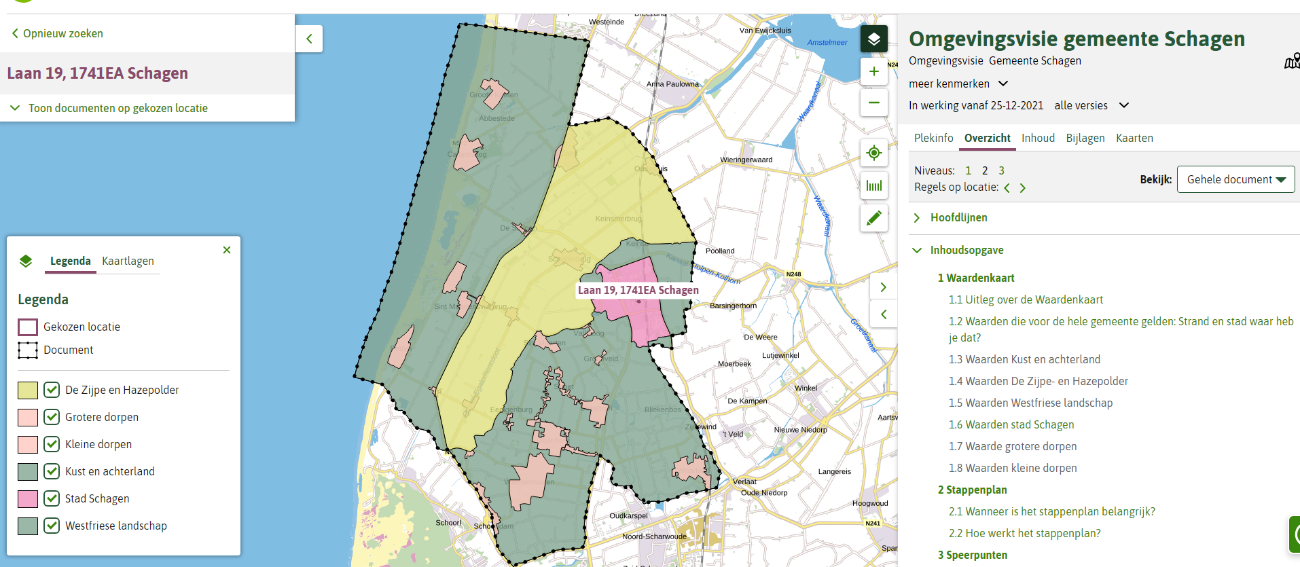Open the 'alle versies' dropdown
The width and height of the screenshot is (1300, 567).
(x=1092, y=105)
